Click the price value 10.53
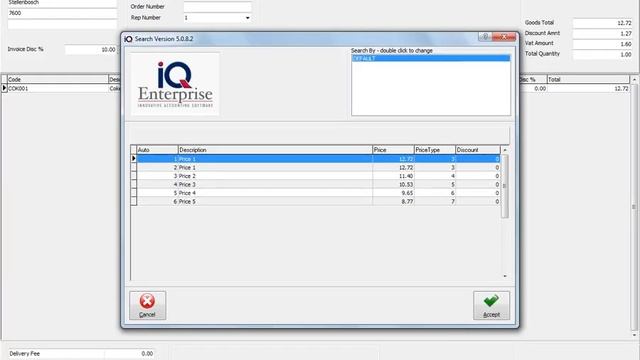 [x=406, y=184]
